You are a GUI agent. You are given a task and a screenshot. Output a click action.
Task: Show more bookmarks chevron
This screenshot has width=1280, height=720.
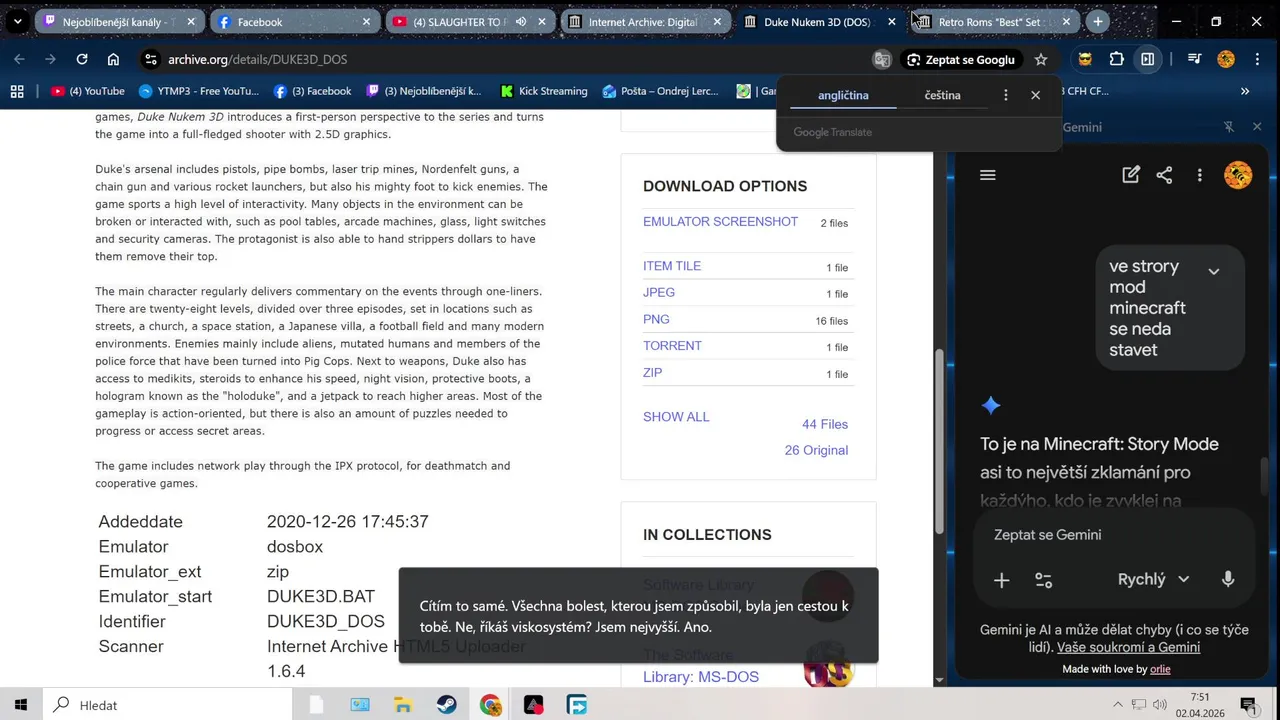(x=1245, y=91)
